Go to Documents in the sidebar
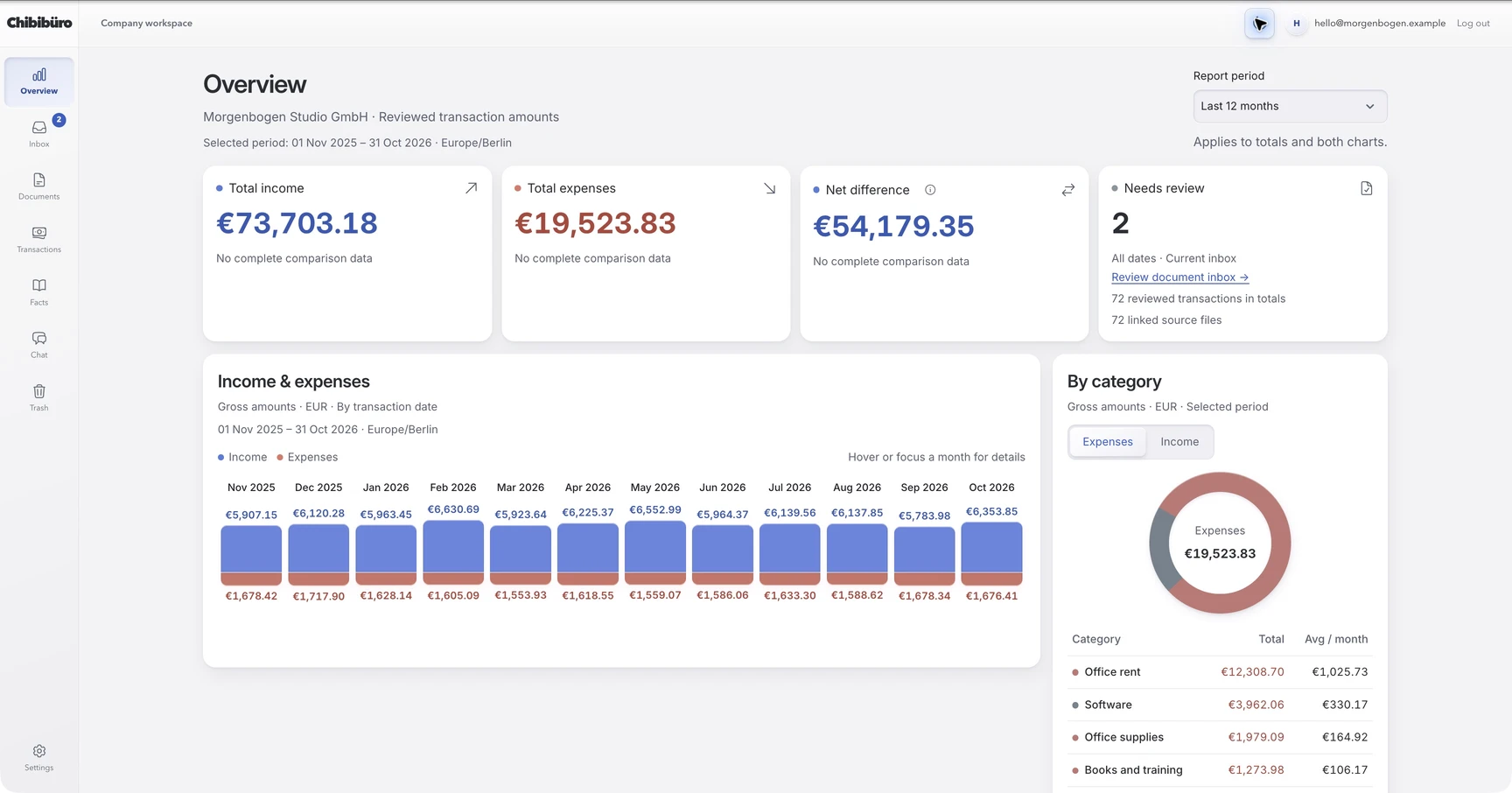This screenshot has height=793, width=1512. tap(39, 186)
